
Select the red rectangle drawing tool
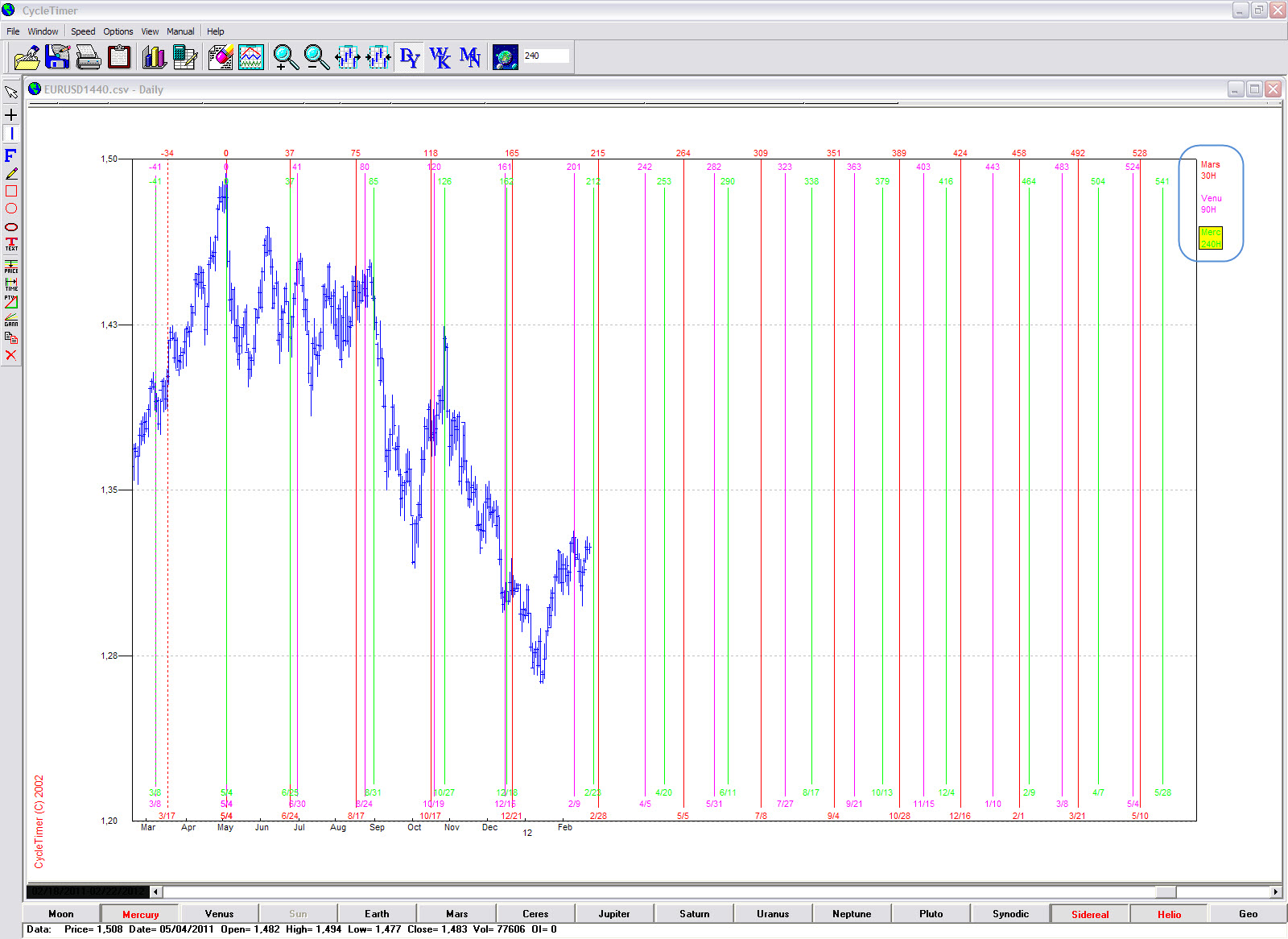[x=11, y=191]
